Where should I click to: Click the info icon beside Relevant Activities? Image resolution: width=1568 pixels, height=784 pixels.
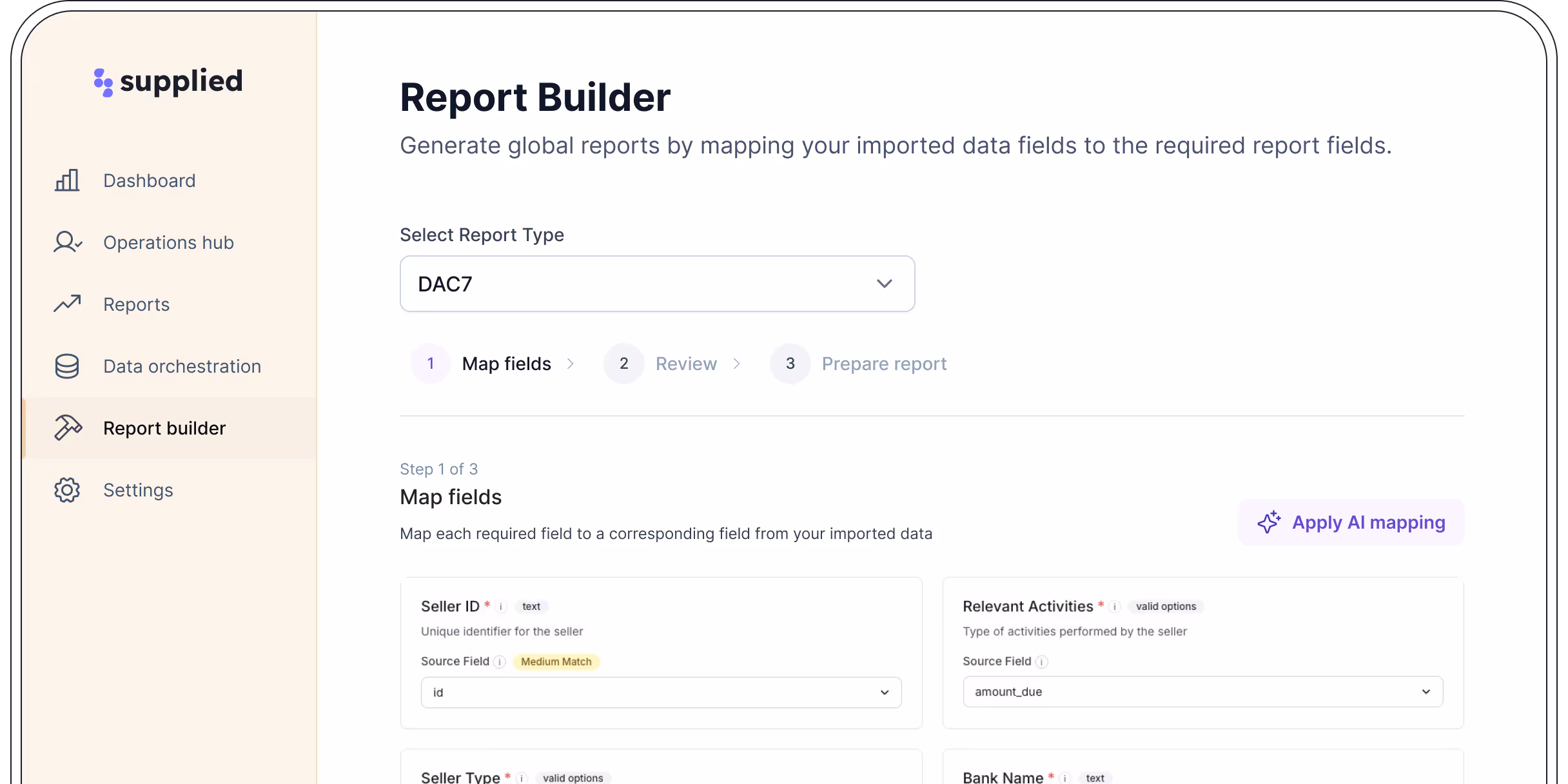pos(1115,606)
